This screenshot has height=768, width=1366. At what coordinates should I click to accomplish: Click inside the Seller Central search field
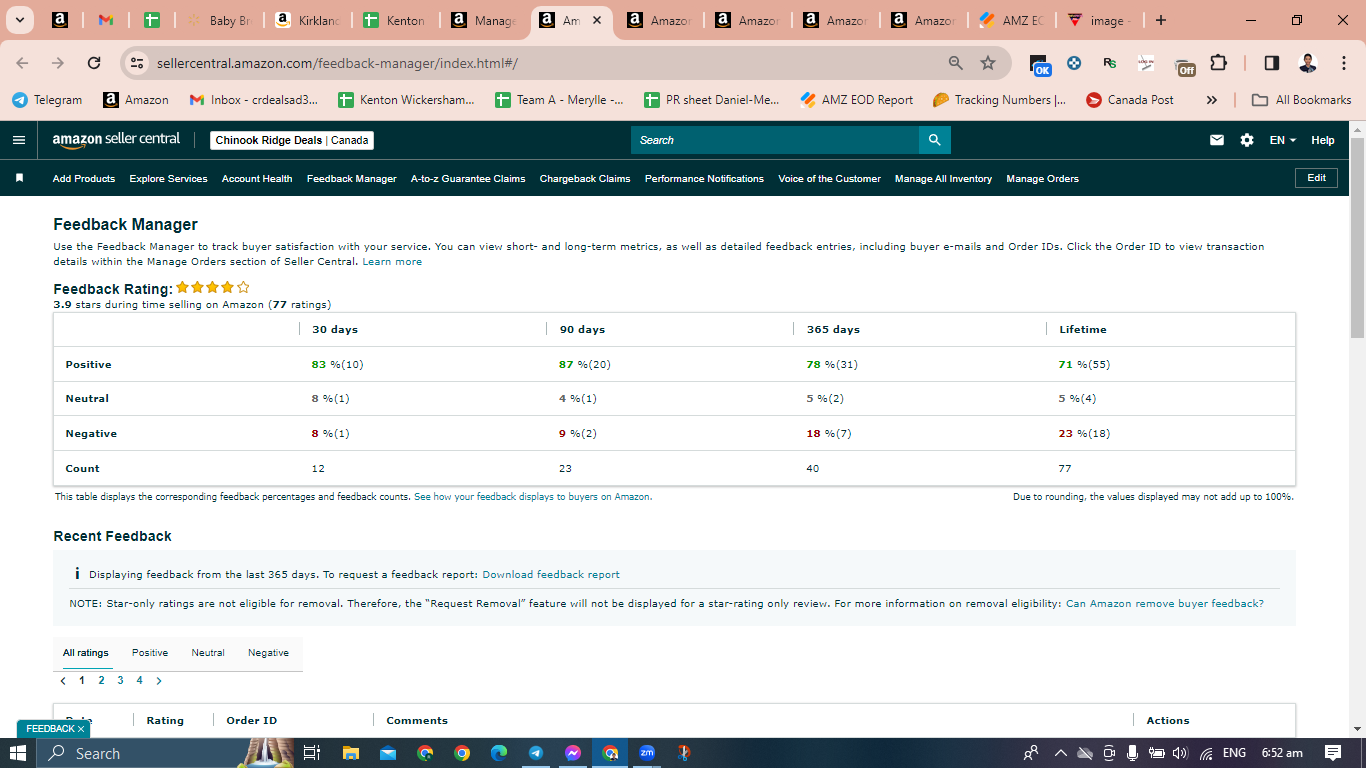coord(775,140)
